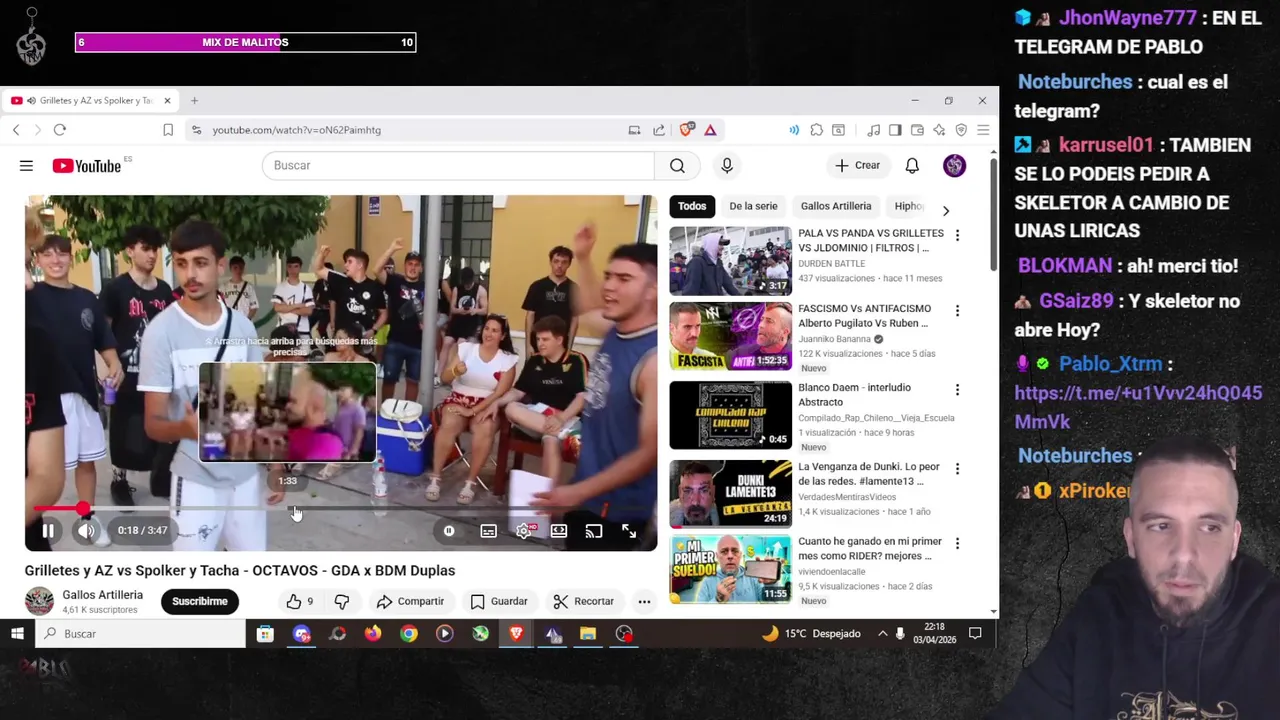Open options for La Venganza de Dunki
Image resolution: width=1280 pixels, height=720 pixels.
click(x=957, y=469)
